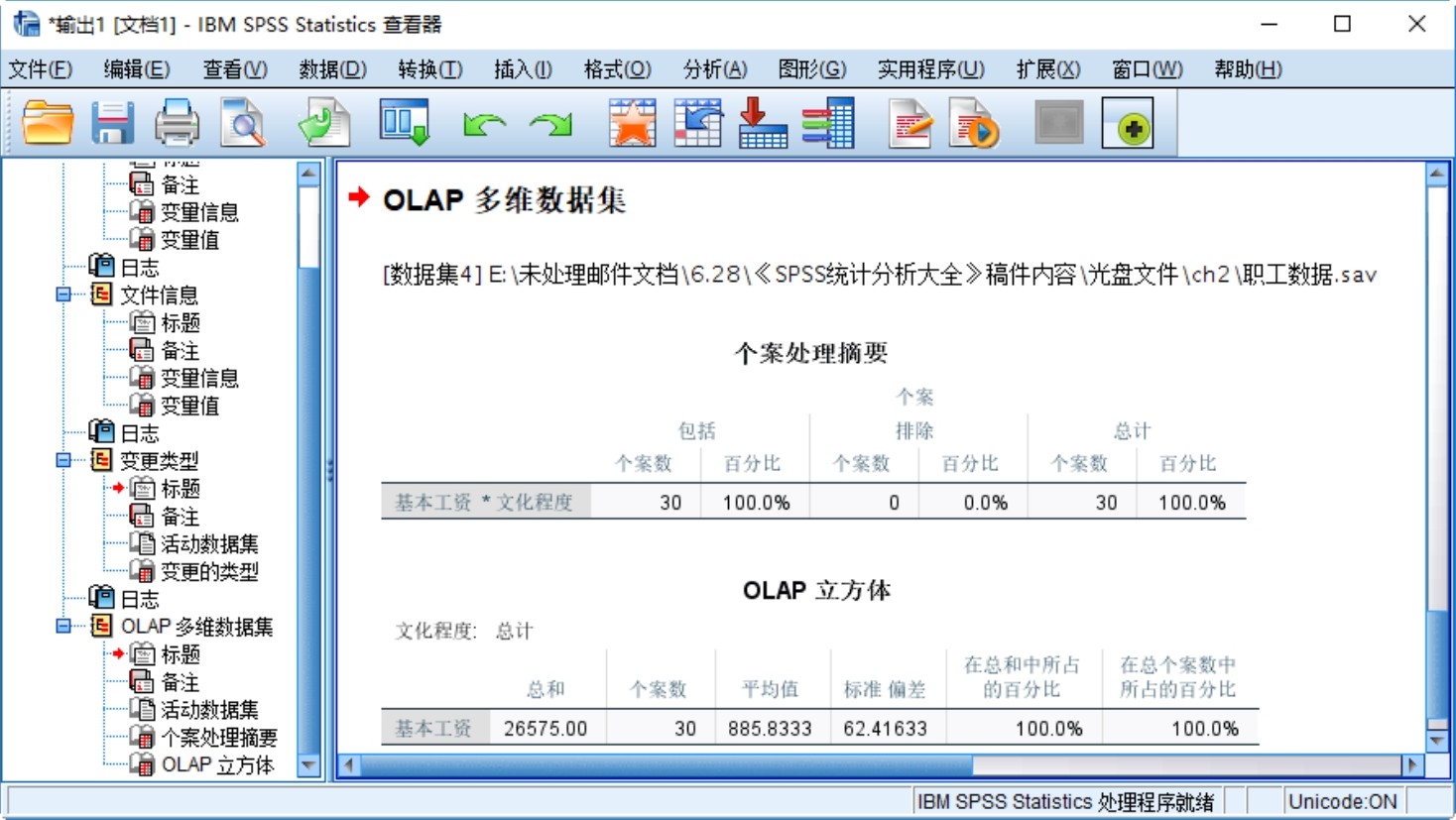The height and width of the screenshot is (820, 1456).
Task: Click outline pane scroll up arrow
Action: click(x=308, y=173)
